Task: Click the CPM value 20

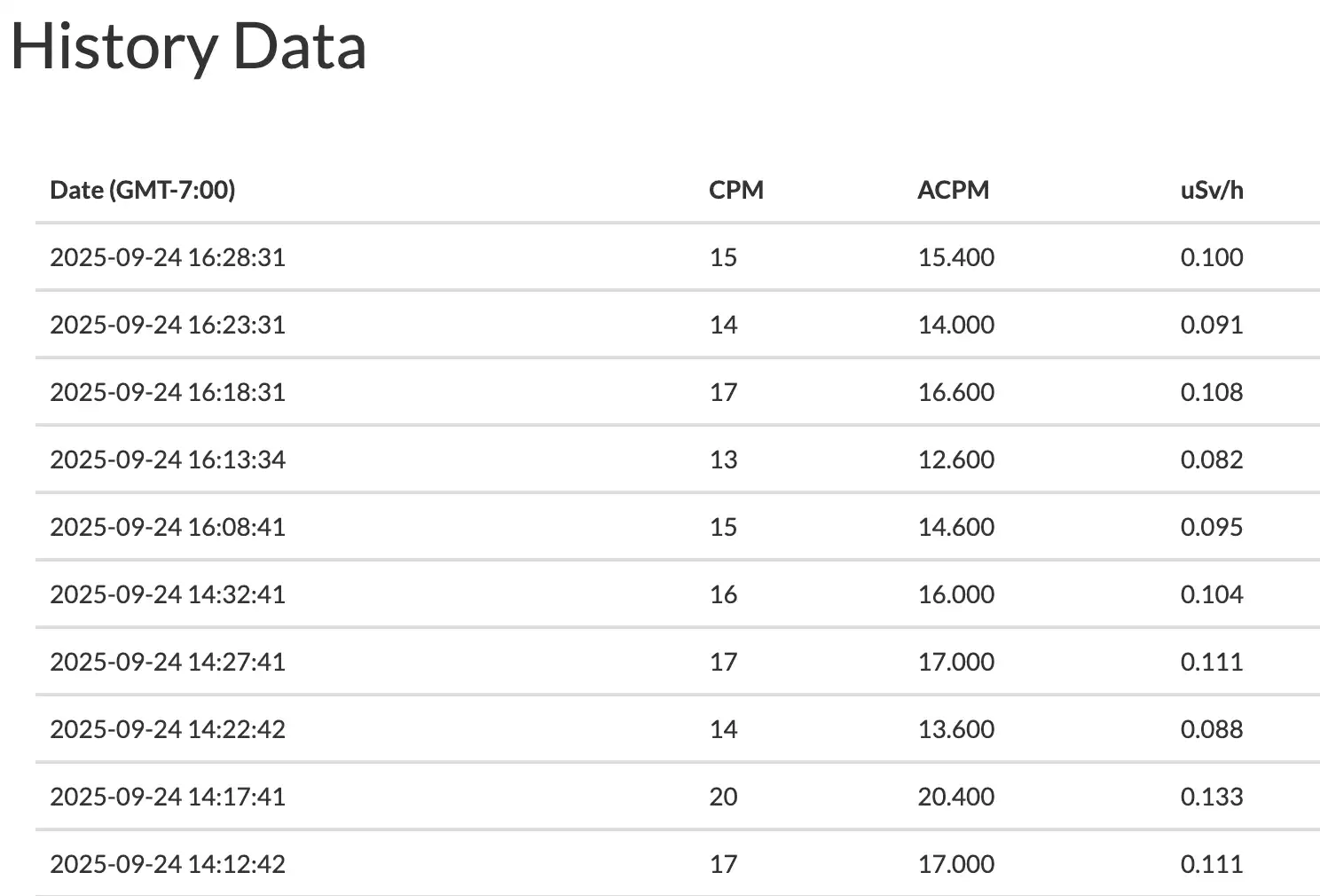Action: coord(723,797)
